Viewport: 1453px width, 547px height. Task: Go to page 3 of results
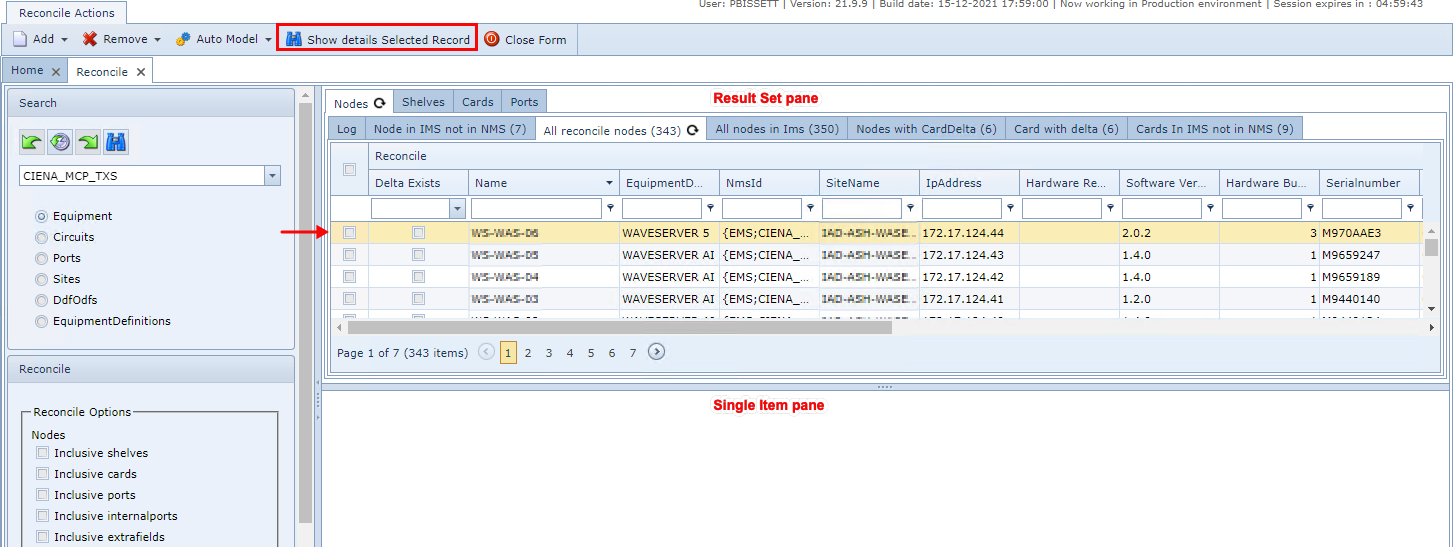coord(549,353)
